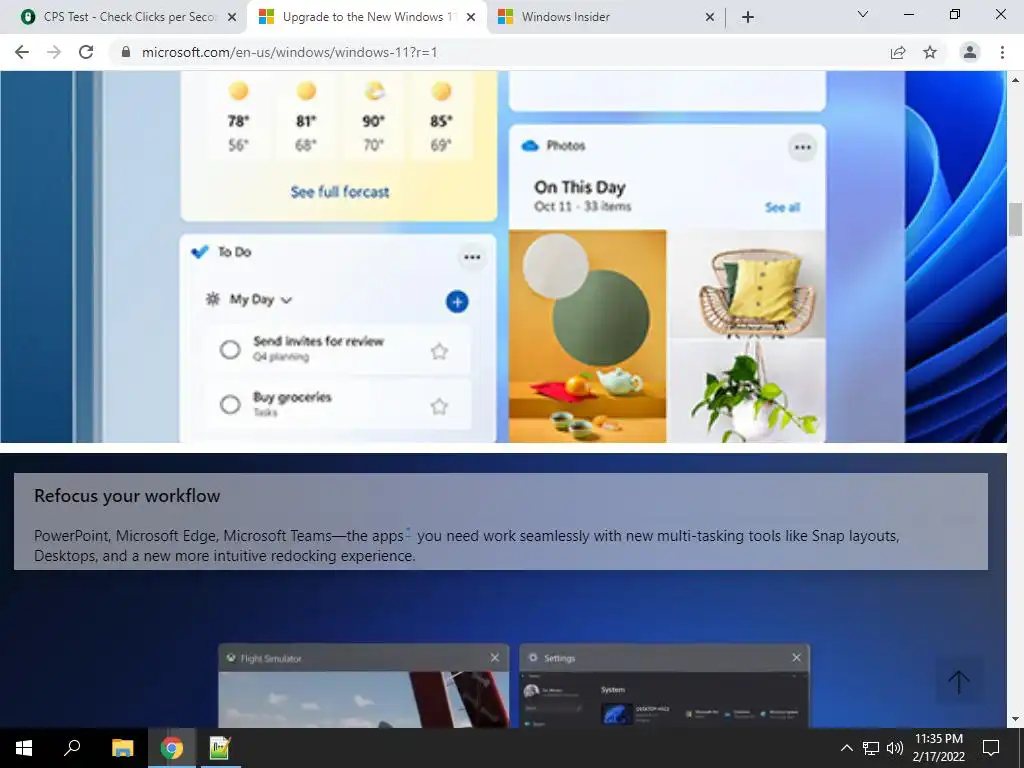Click the 90° partly cloudy forecast day
The image size is (1024, 768).
[x=374, y=116]
